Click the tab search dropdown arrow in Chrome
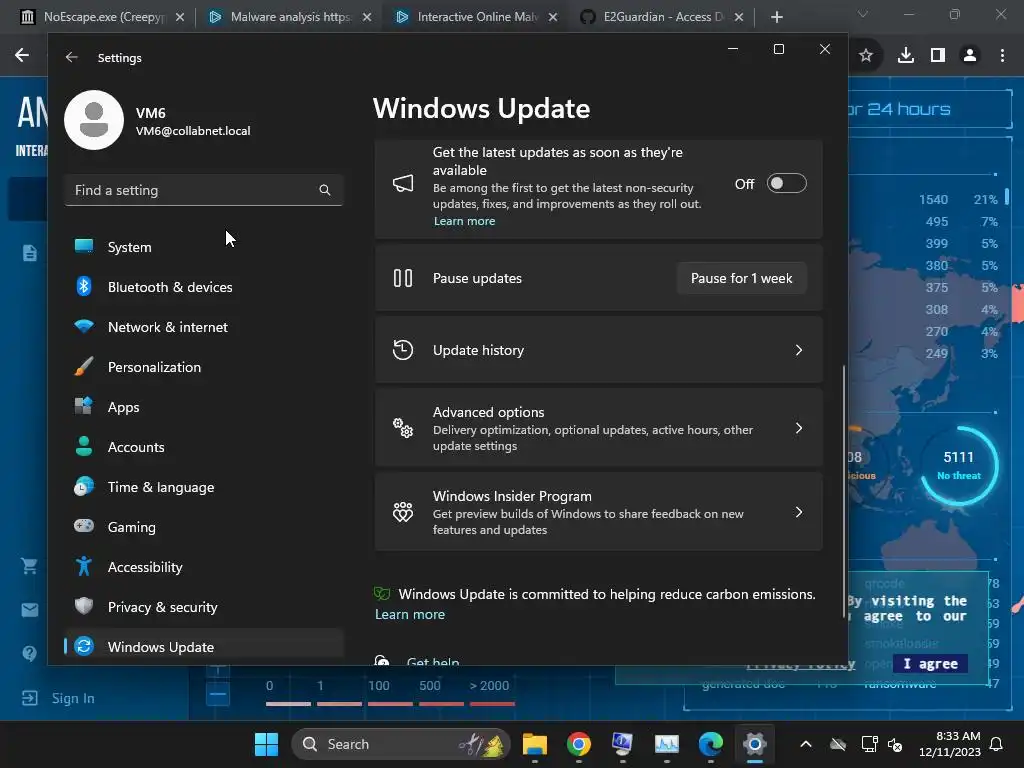 tap(863, 14)
